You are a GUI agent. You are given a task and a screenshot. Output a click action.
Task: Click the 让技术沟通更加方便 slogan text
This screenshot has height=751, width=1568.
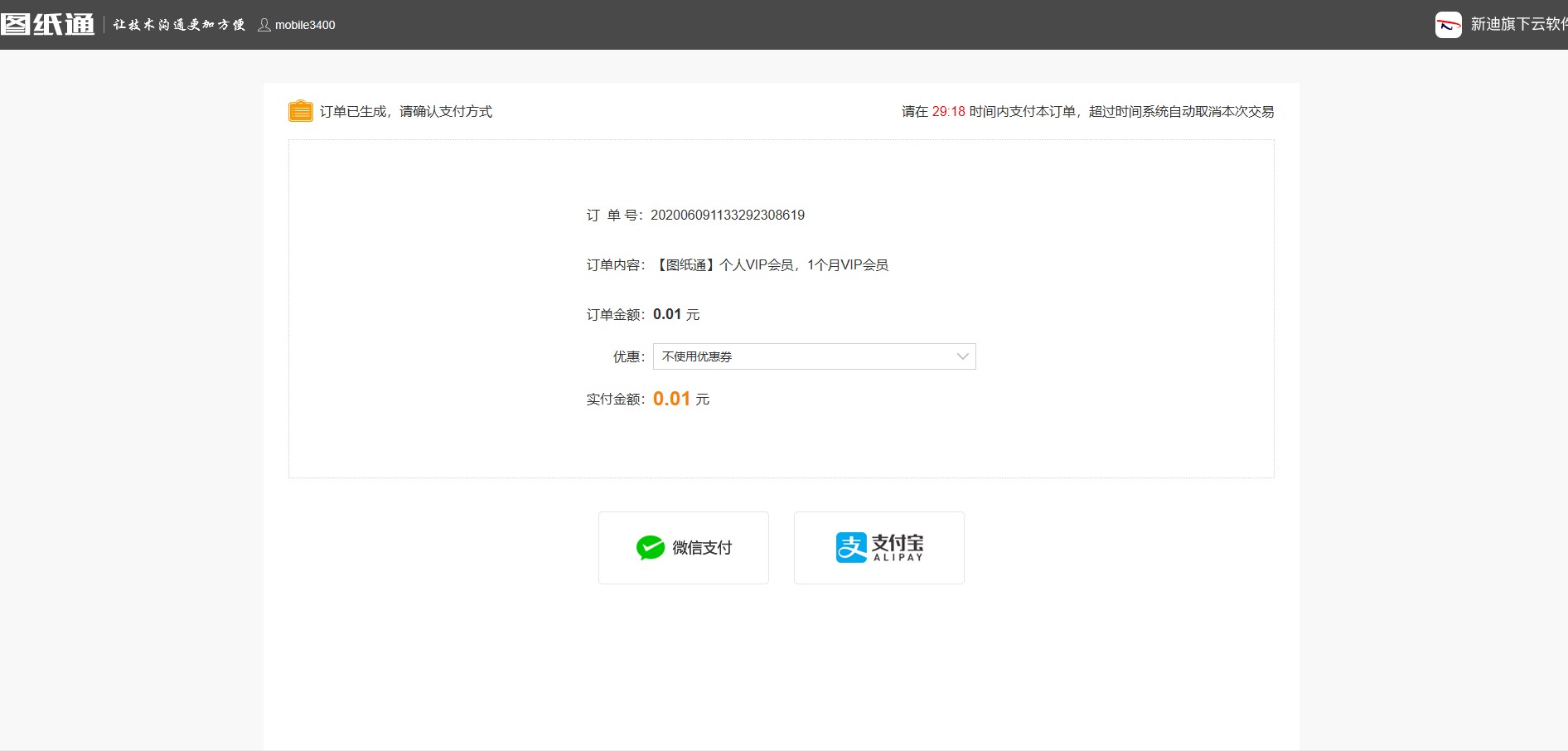point(179,25)
